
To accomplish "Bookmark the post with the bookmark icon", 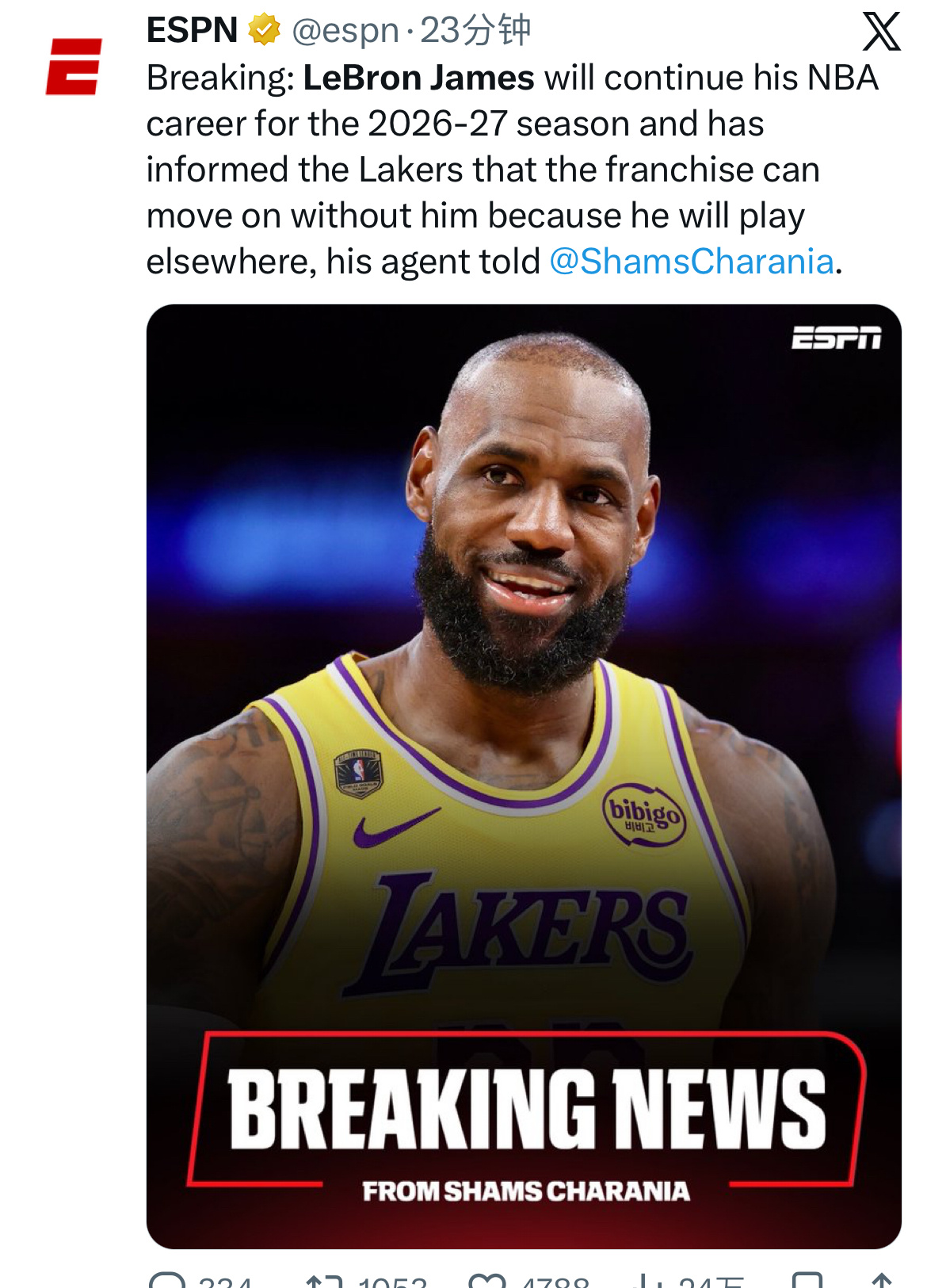I will (x=807, y=1279).
